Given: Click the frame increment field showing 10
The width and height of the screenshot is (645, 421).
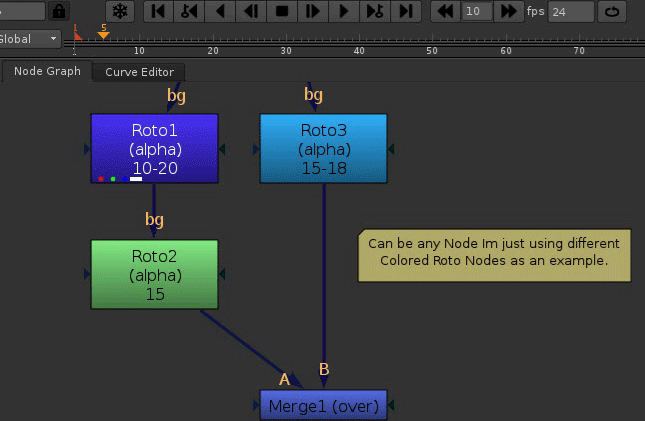Looking at the screenshot, I should 477,12.
